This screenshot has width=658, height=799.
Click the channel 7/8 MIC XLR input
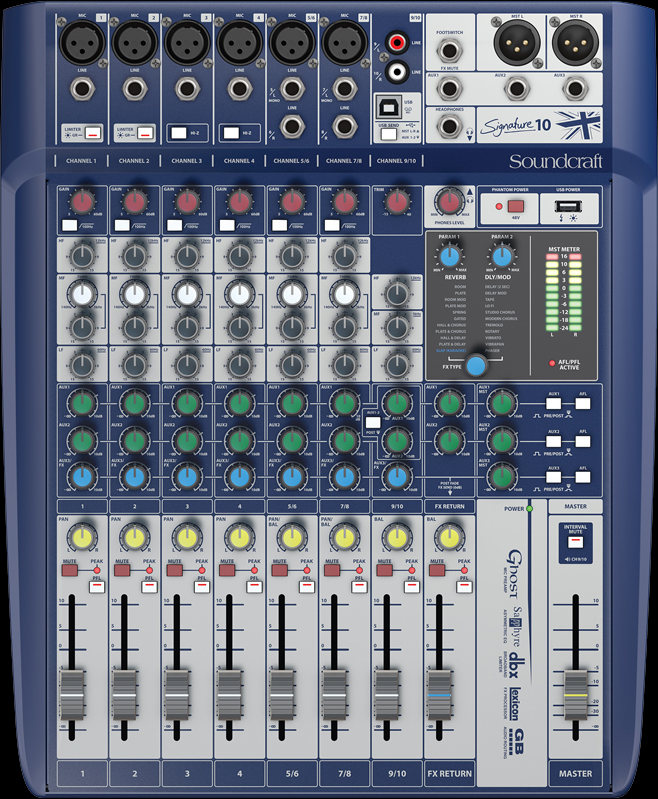click(x=345, y=43)
